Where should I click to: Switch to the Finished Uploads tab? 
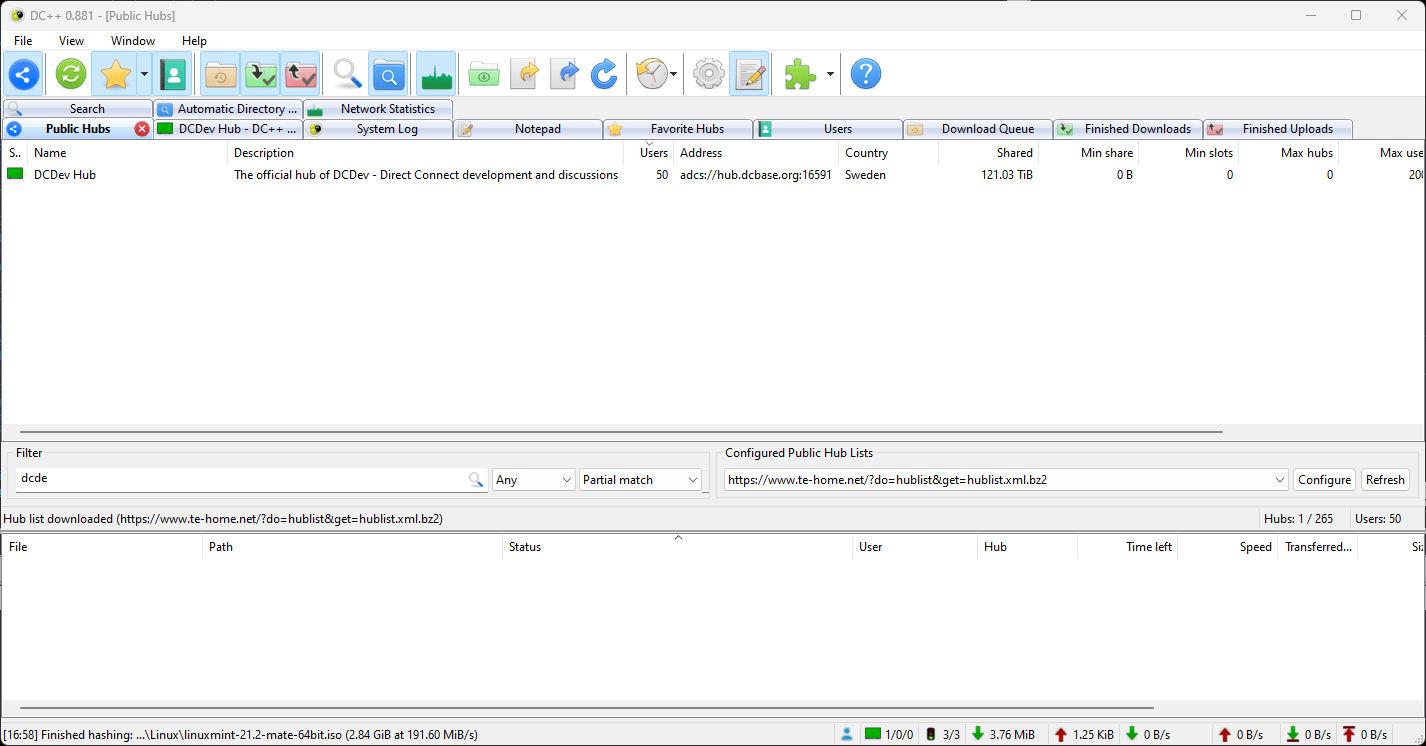coord(1278,129)
